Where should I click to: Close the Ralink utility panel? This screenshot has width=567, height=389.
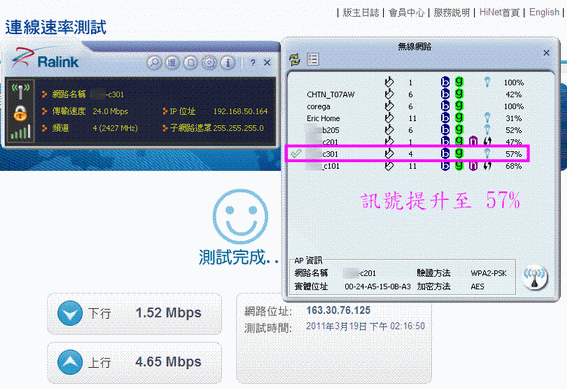coord(267,63)
